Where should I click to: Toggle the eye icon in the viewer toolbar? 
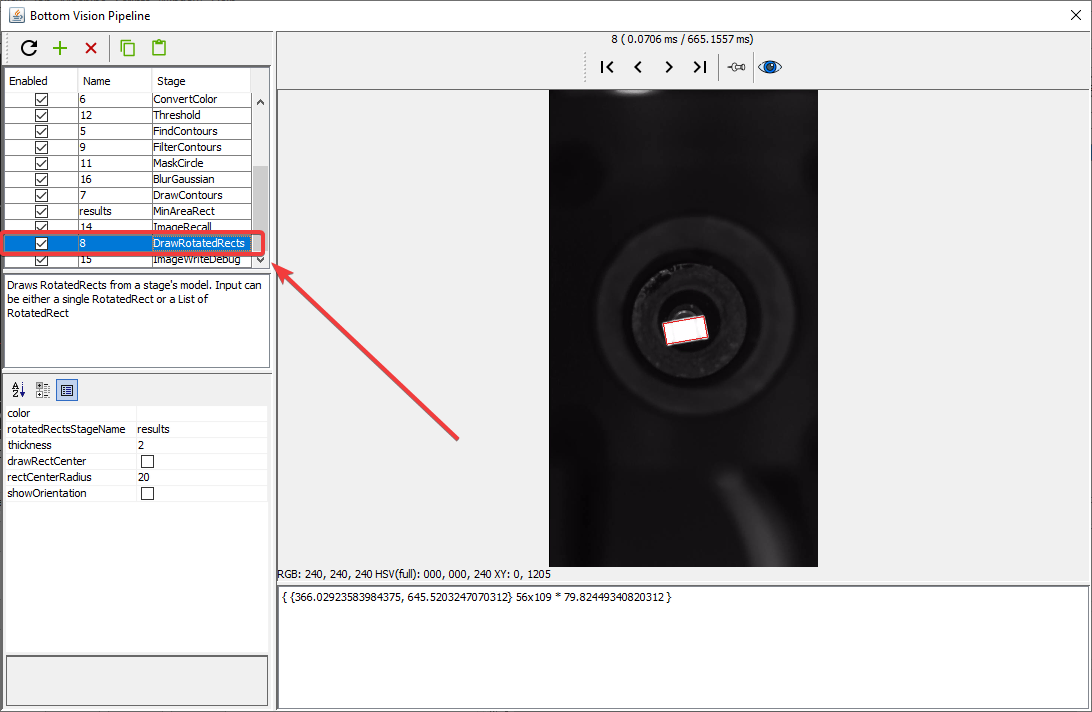(x=770, y=67)
